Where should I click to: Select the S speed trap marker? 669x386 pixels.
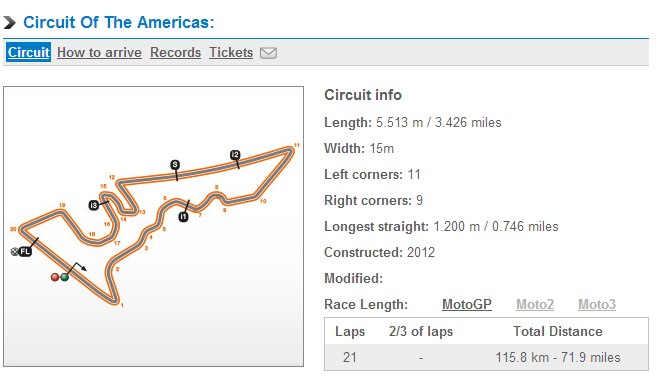[175, 164]
